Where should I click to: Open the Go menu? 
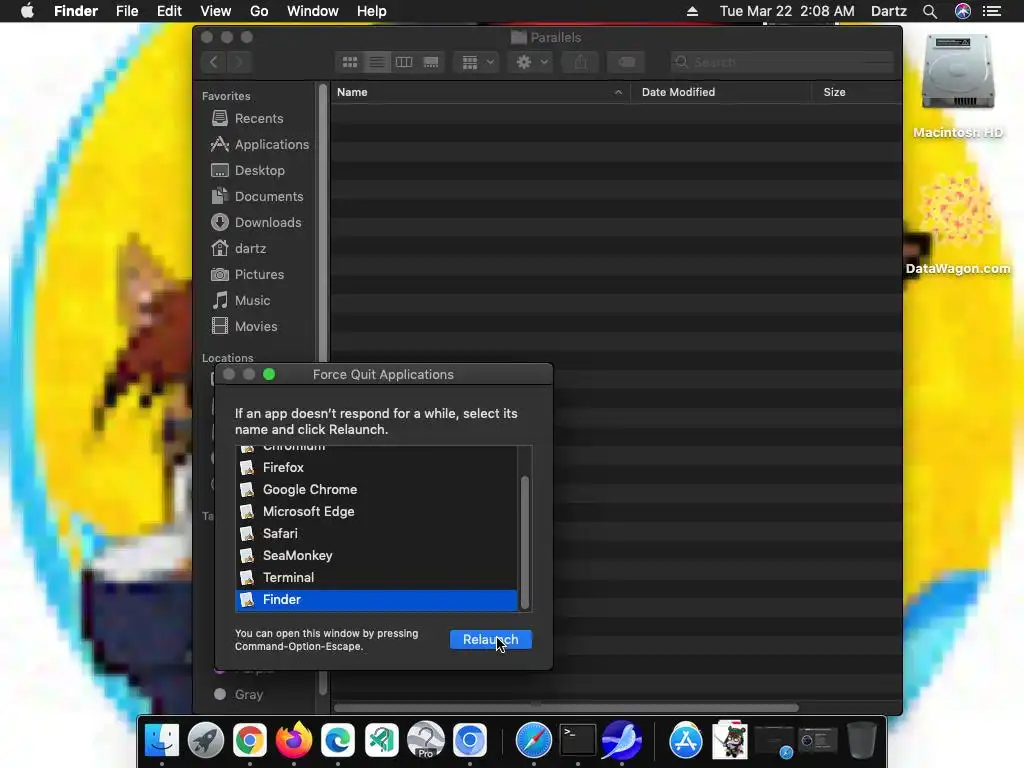pyautogui.click(x=259, y=11)
